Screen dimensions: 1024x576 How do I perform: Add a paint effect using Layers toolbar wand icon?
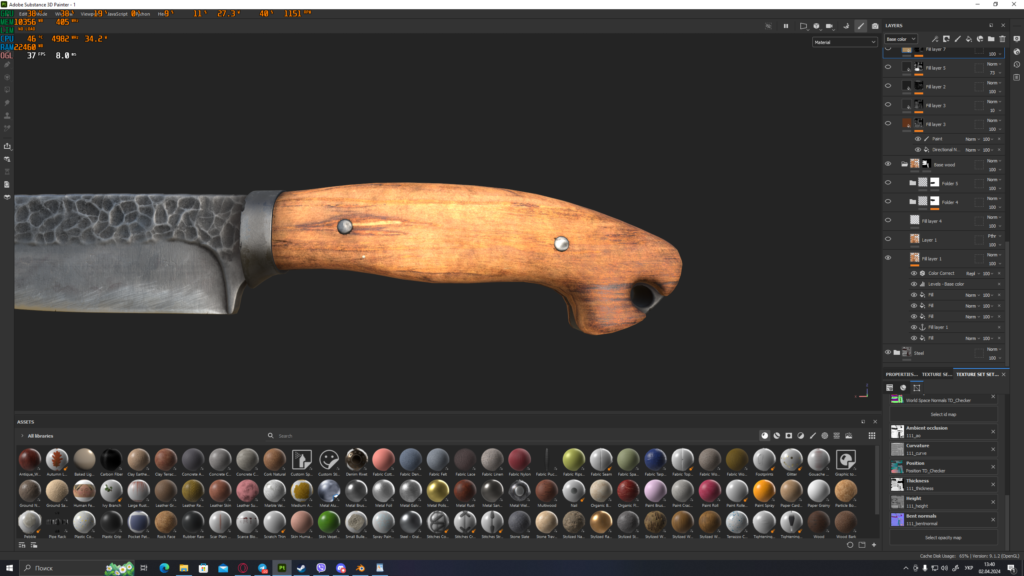935,39
